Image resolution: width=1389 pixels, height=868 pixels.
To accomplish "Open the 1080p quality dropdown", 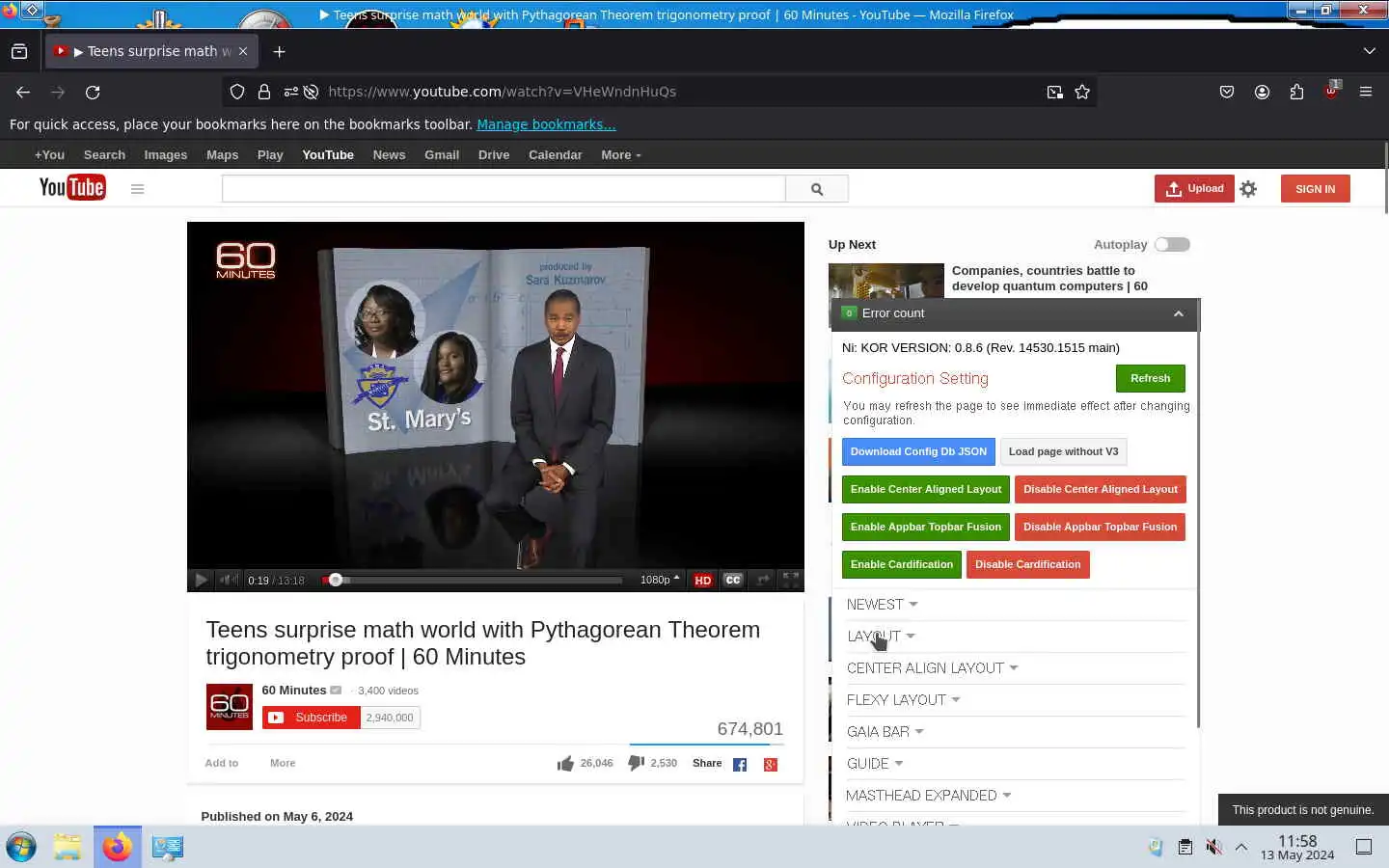I will click(660, 580).
